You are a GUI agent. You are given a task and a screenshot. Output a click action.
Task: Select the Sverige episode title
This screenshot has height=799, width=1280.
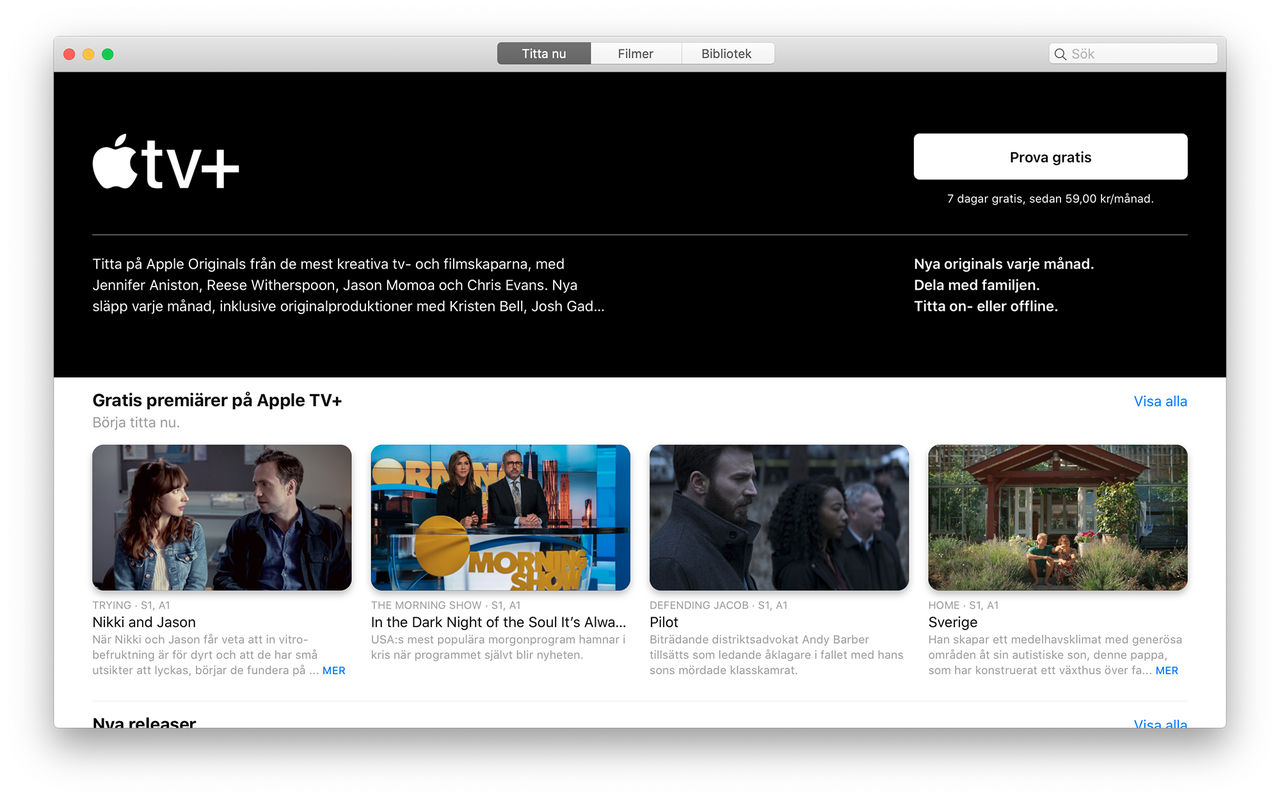[x=953, y=622]
